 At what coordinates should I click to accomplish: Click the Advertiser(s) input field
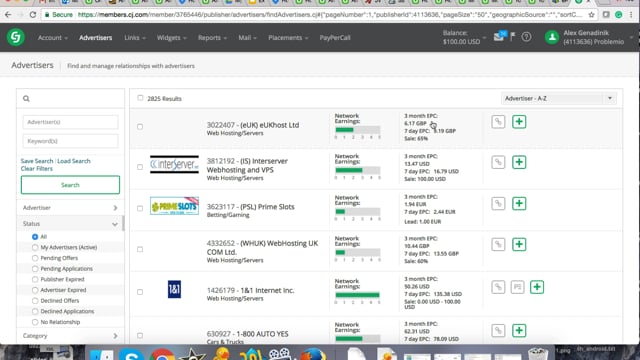click(x=70, y=122)
